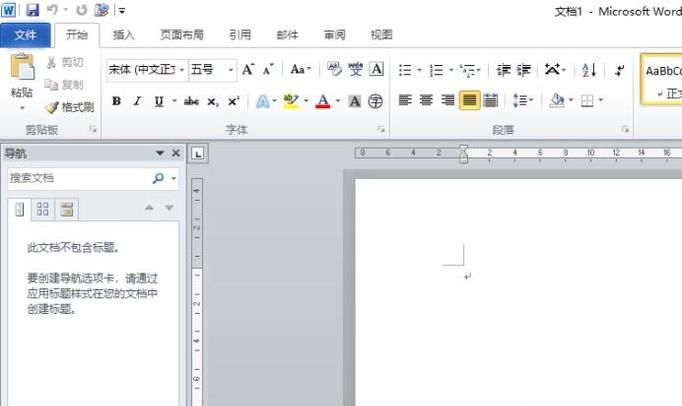Open the 审阅 tab
The width and height of the screenshot is (682, 406).
(x=334, y=35)
